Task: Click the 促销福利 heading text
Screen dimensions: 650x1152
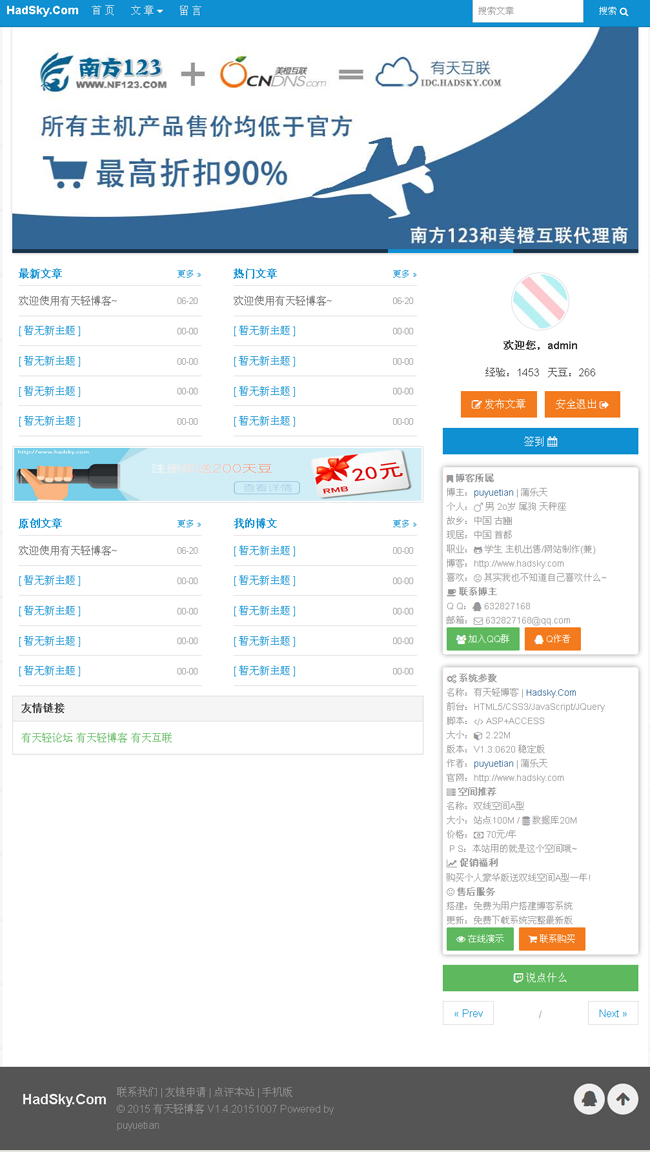Action: click(x=479, y=863)
